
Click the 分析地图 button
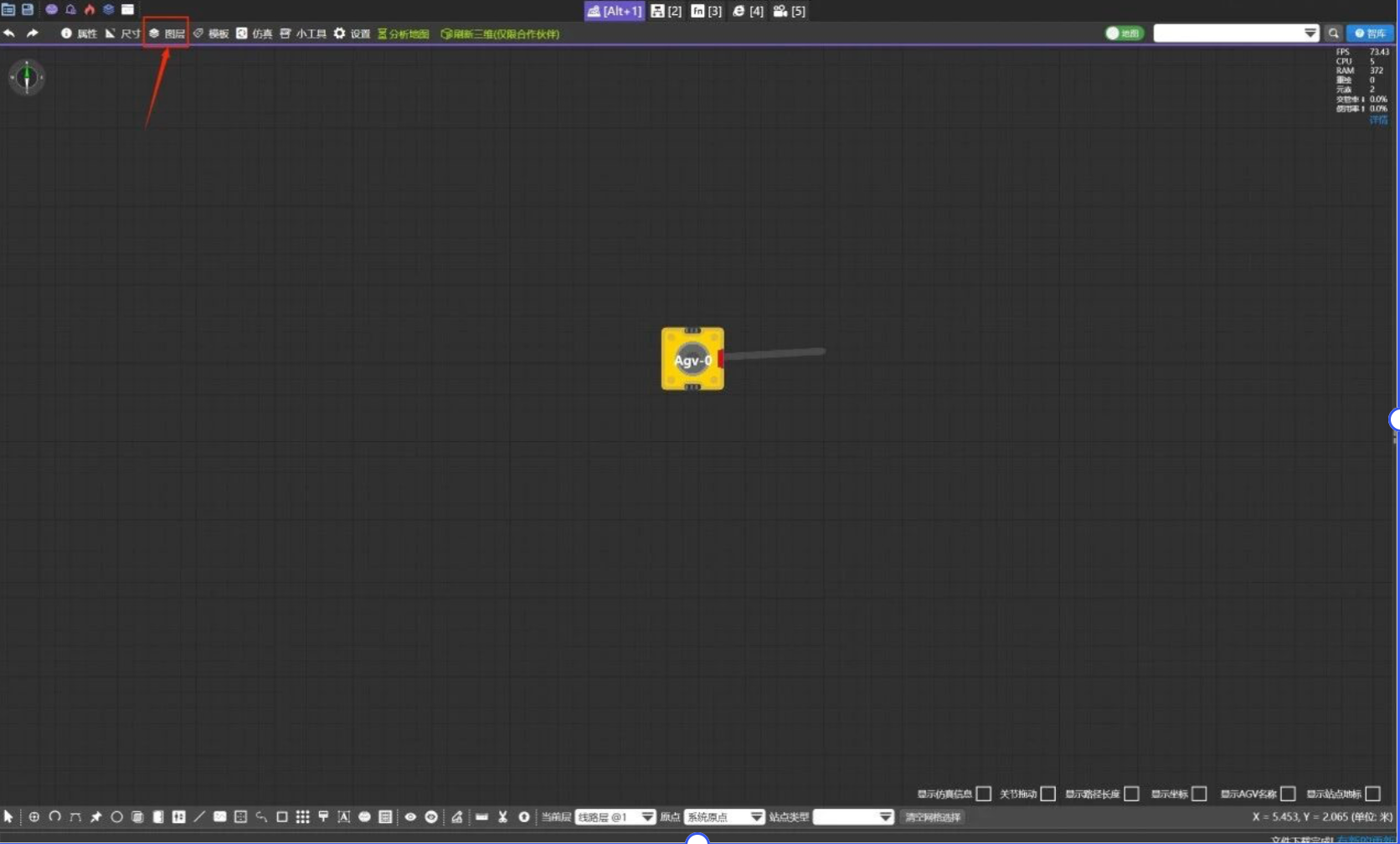coord(404,33)
